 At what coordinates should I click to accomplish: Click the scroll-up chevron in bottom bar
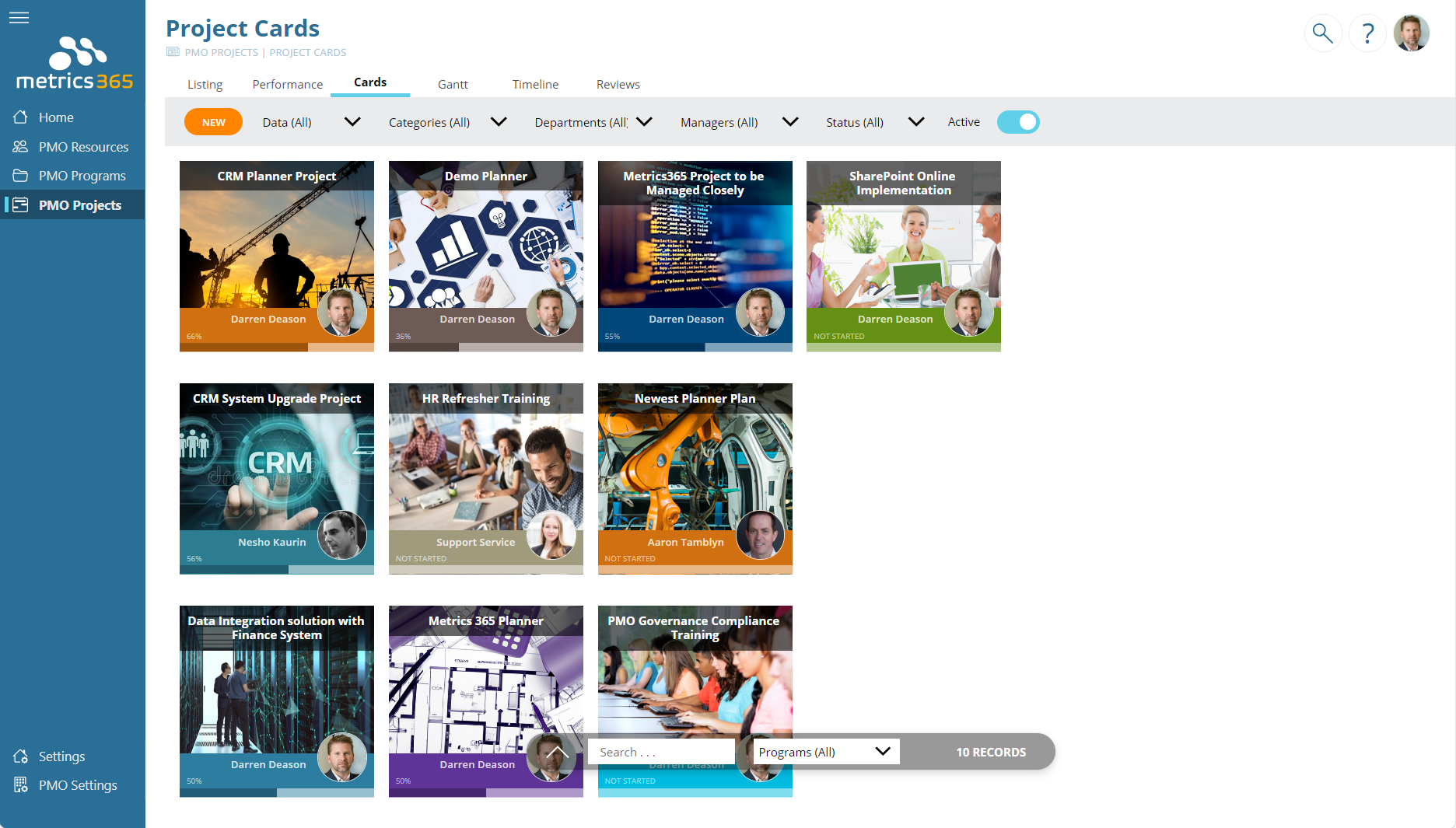coord(557,752)
